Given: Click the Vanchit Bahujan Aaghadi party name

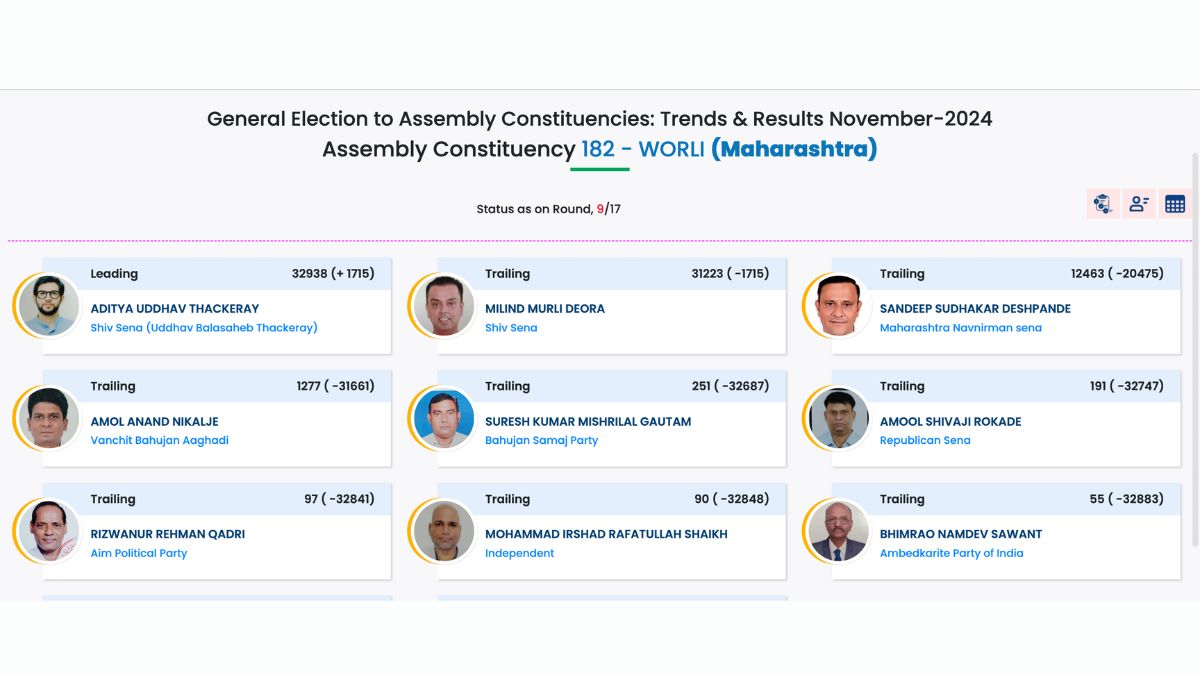Looking at the screenshot, I should click(x=160, y=441).
